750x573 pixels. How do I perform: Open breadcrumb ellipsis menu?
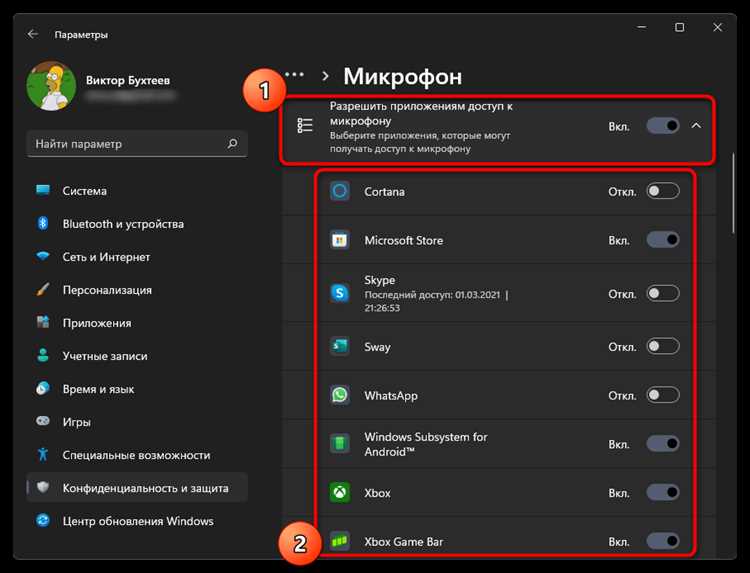pos(295,75)
